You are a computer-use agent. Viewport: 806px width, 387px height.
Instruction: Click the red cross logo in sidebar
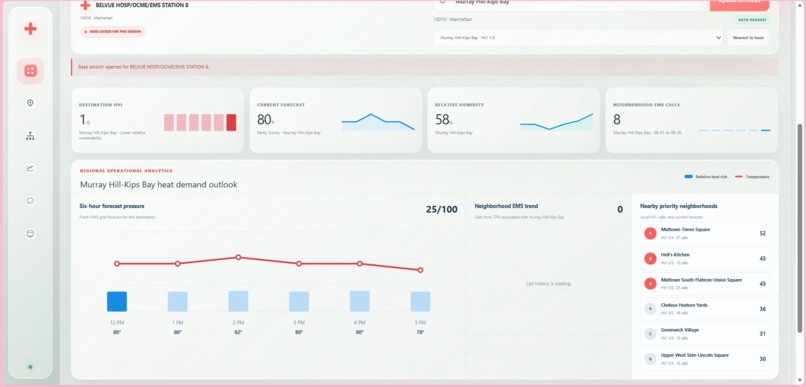click(30, 29)
